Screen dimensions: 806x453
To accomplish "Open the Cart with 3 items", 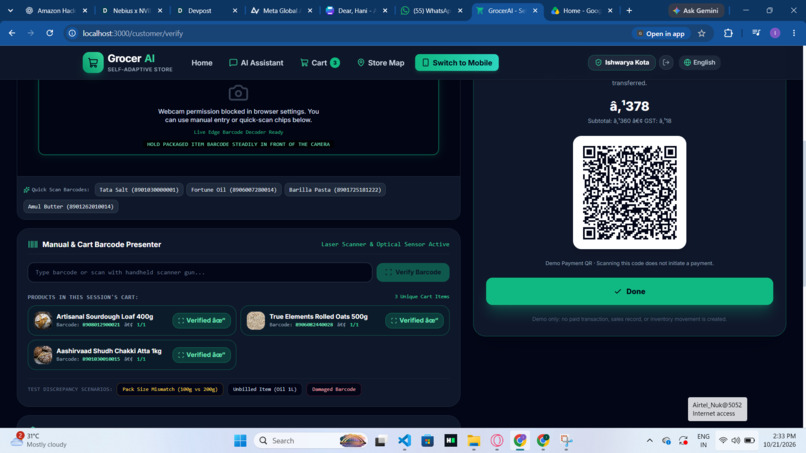I will (x=319, y=63).
